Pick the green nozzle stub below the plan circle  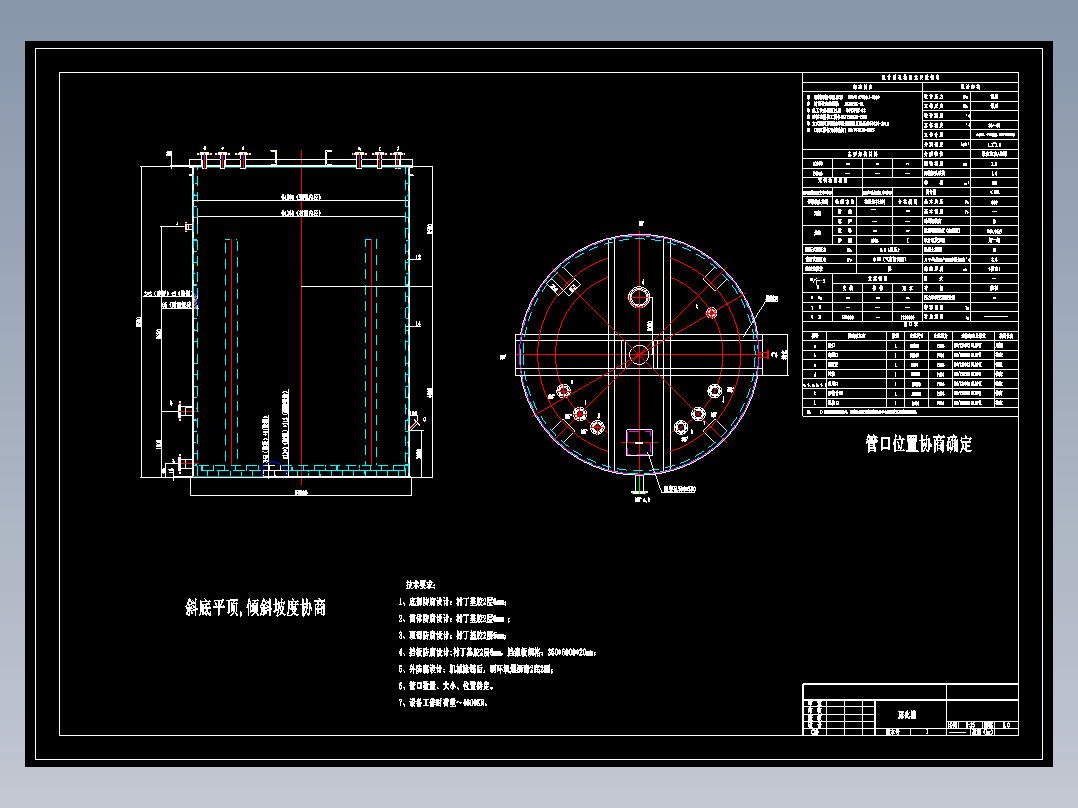639,483
